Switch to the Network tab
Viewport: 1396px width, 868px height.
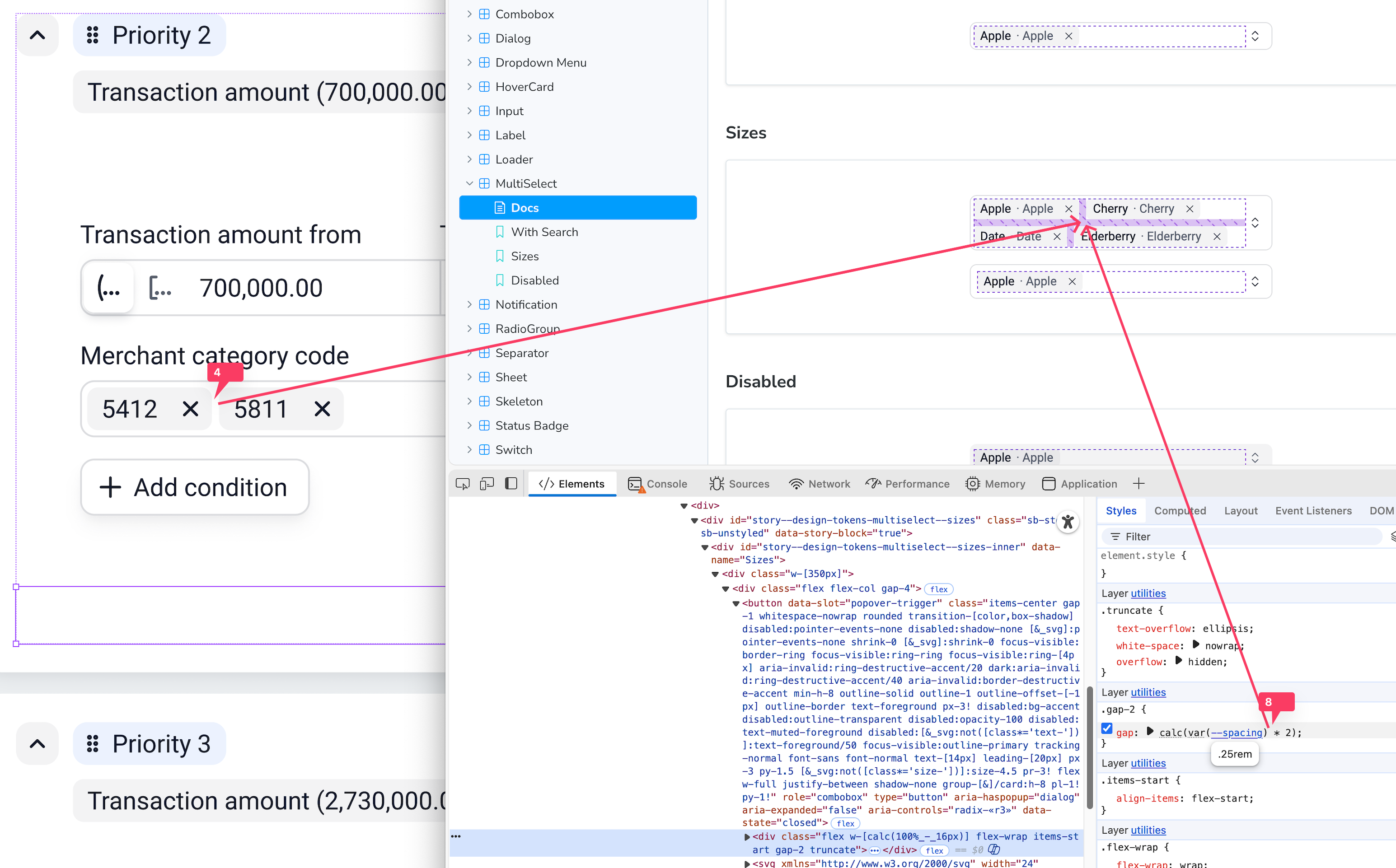(820, 484)
